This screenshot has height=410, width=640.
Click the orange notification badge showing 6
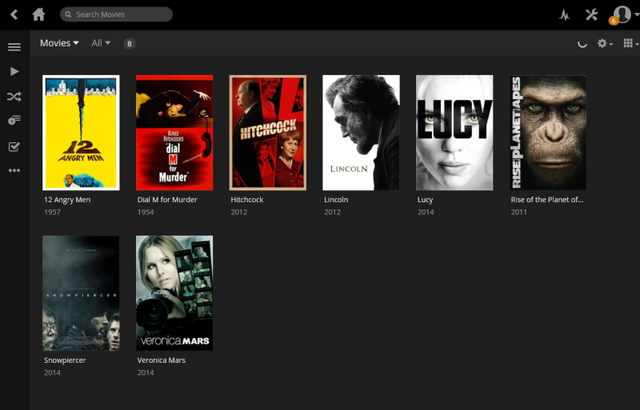click(613, 21)
